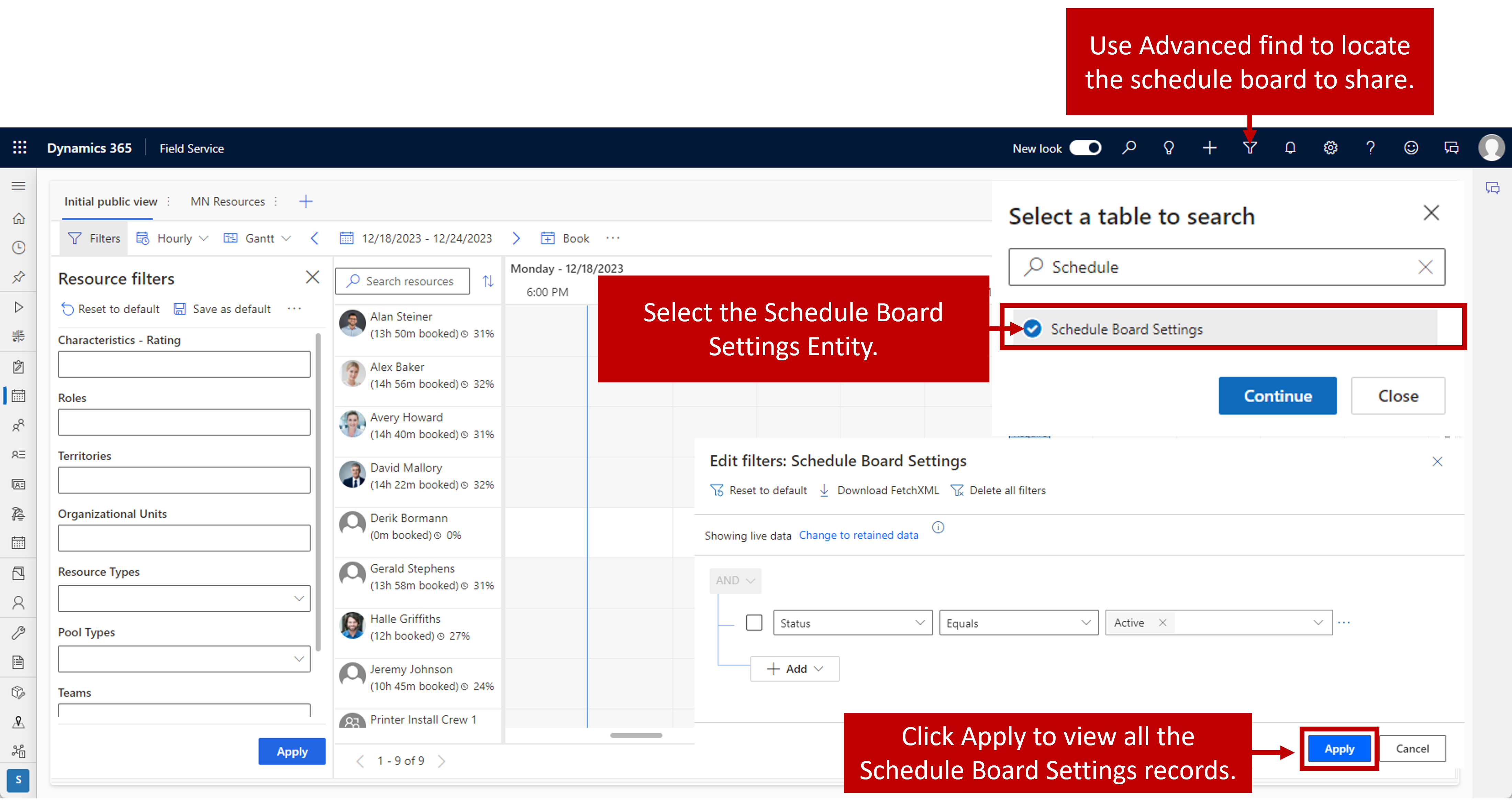Click the plus quick create icon
The width and height of the screenshot is (1512, 808).
(x=1209, y=148)
